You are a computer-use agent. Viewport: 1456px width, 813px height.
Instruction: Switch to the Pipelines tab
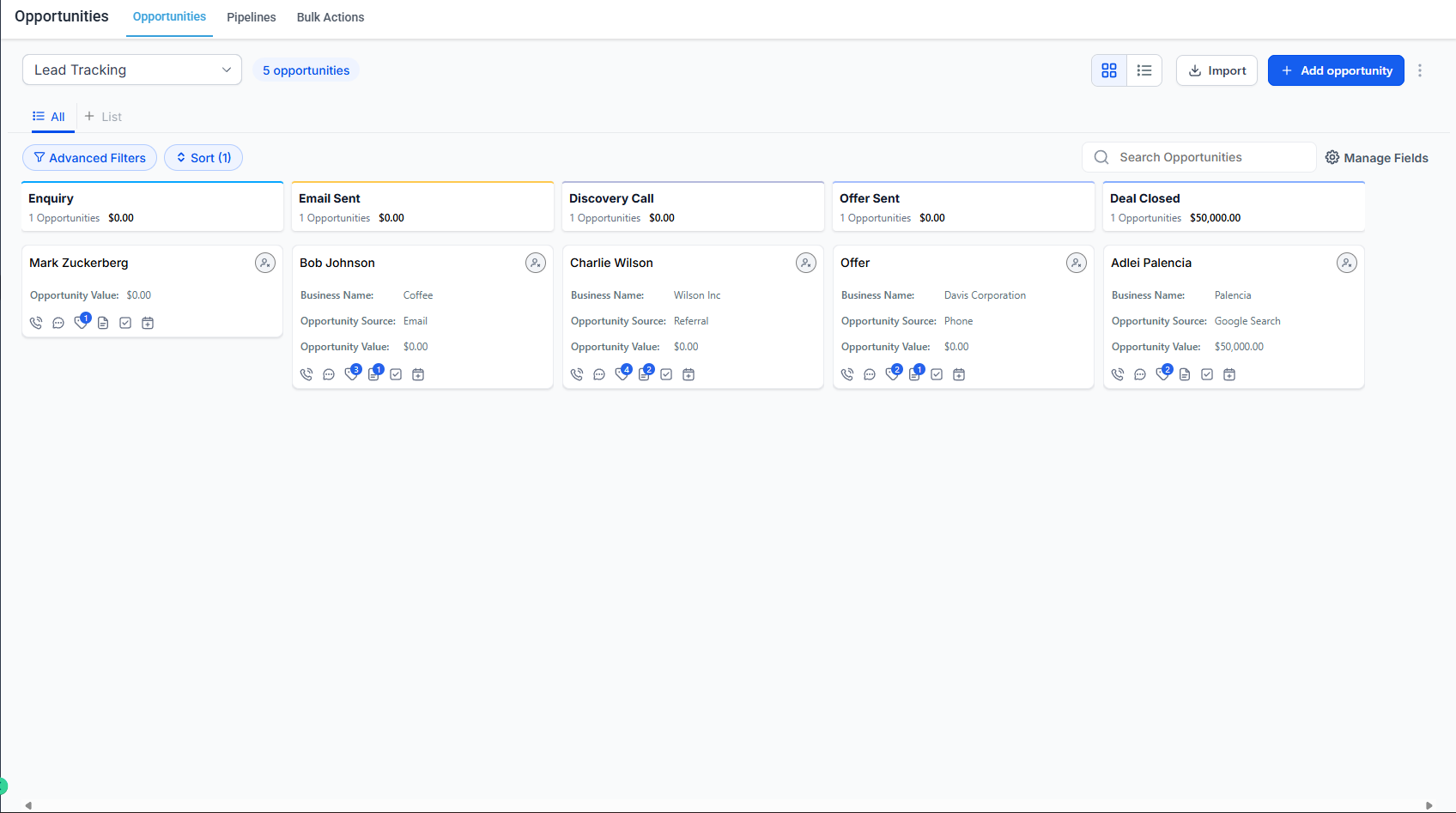click(x=251, y=17)
